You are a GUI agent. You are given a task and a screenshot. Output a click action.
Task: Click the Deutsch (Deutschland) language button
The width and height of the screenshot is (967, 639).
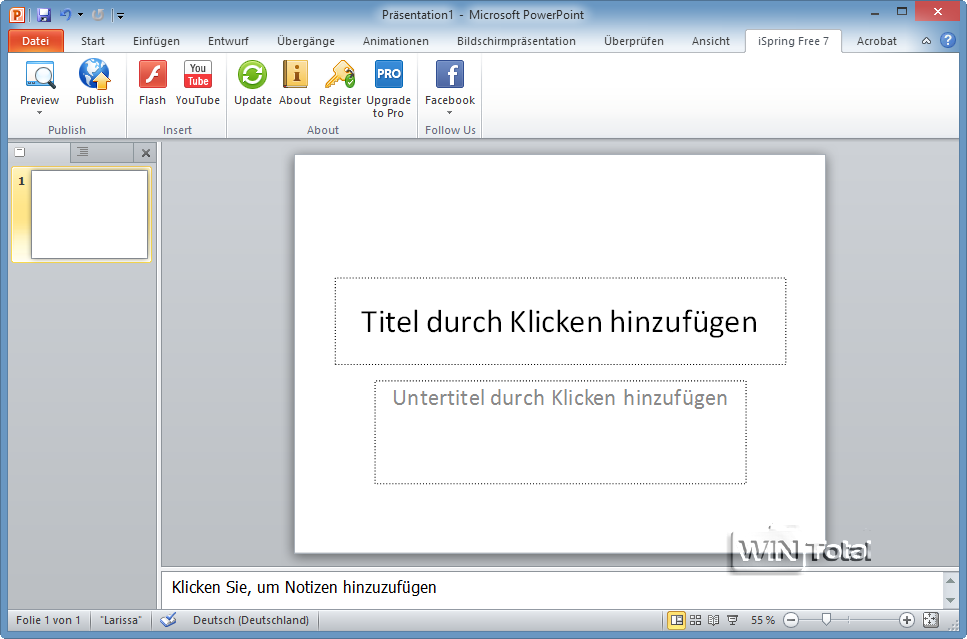click(x=251, y=620)
